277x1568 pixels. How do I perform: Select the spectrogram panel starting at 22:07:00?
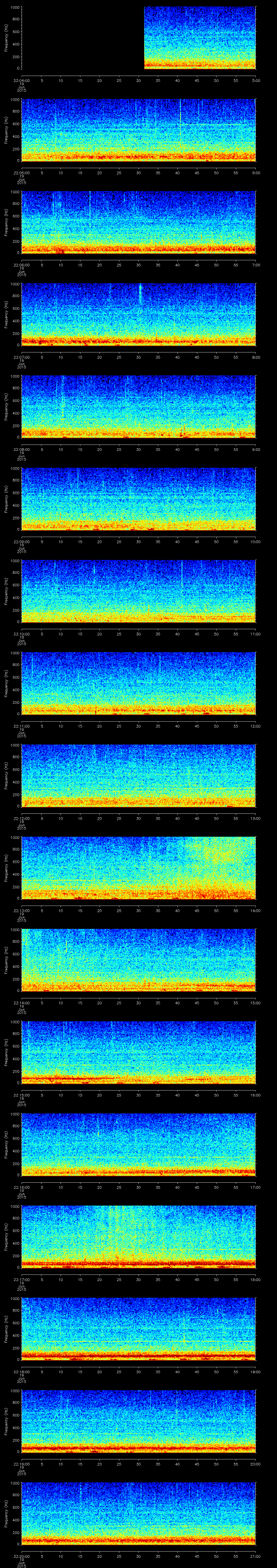click(x=139, y=315)
